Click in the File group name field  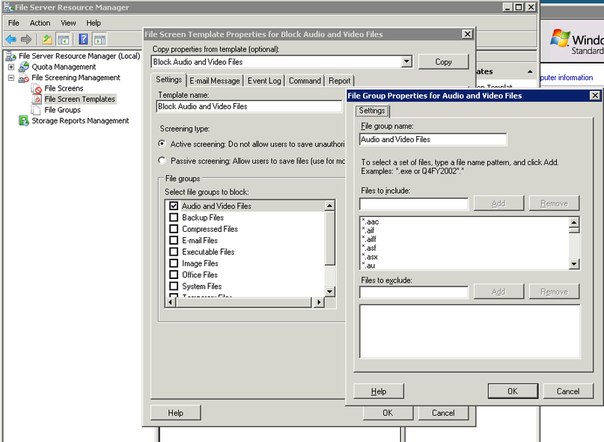pyautogui.click(x=433, y=139)
